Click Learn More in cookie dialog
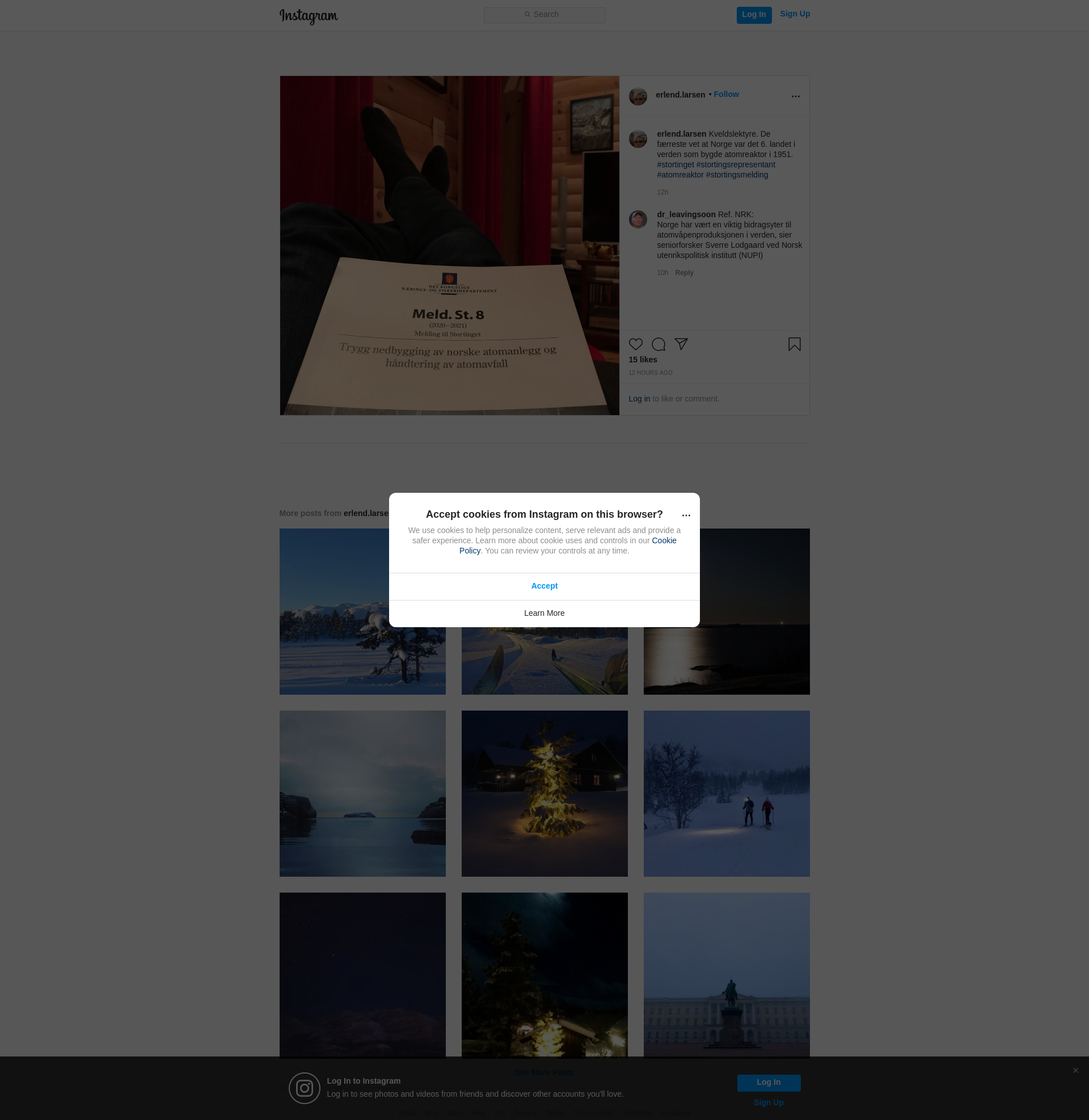This screenshot has height=1120, width=1089. [544, 614]
